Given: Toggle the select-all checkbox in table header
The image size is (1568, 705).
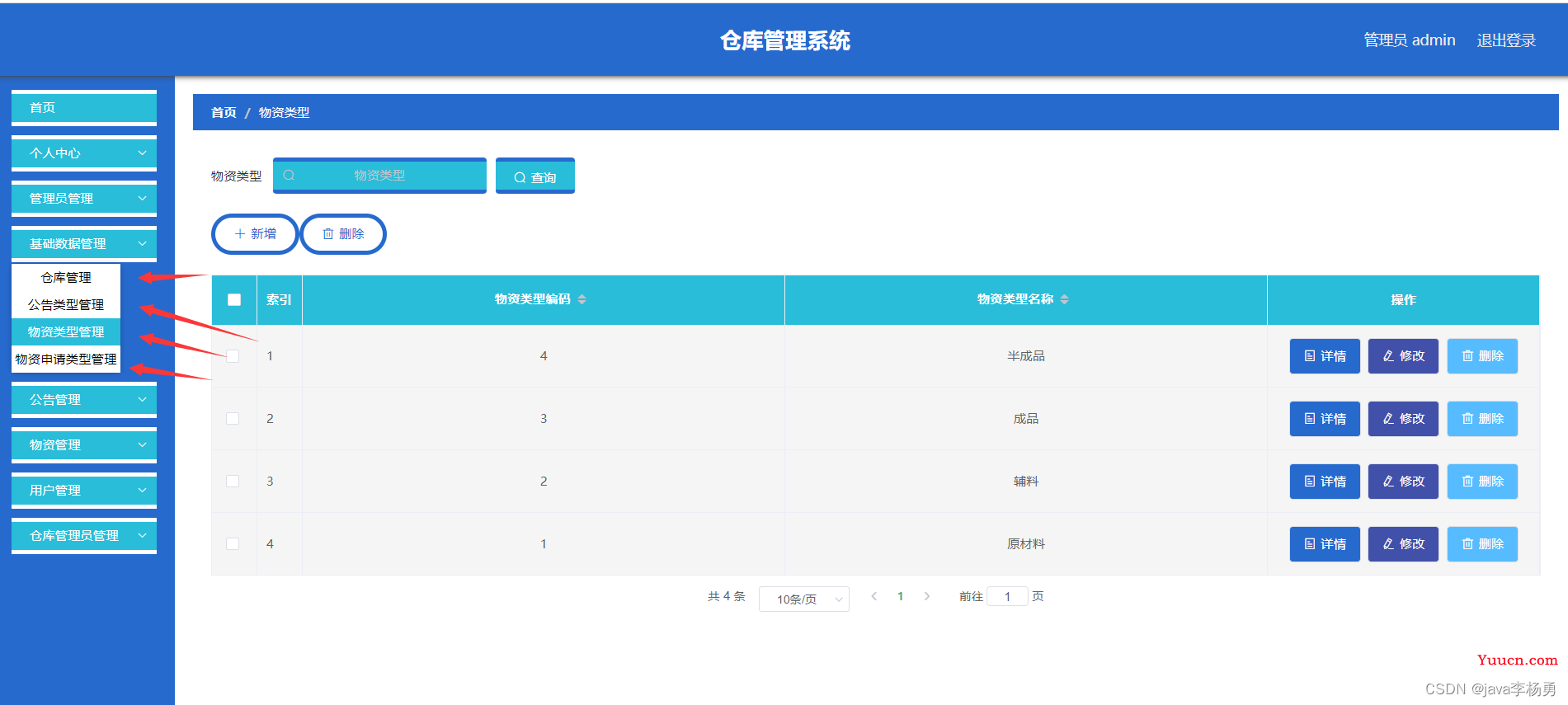Looking at the screenshot, I should [x=234, y=299].
